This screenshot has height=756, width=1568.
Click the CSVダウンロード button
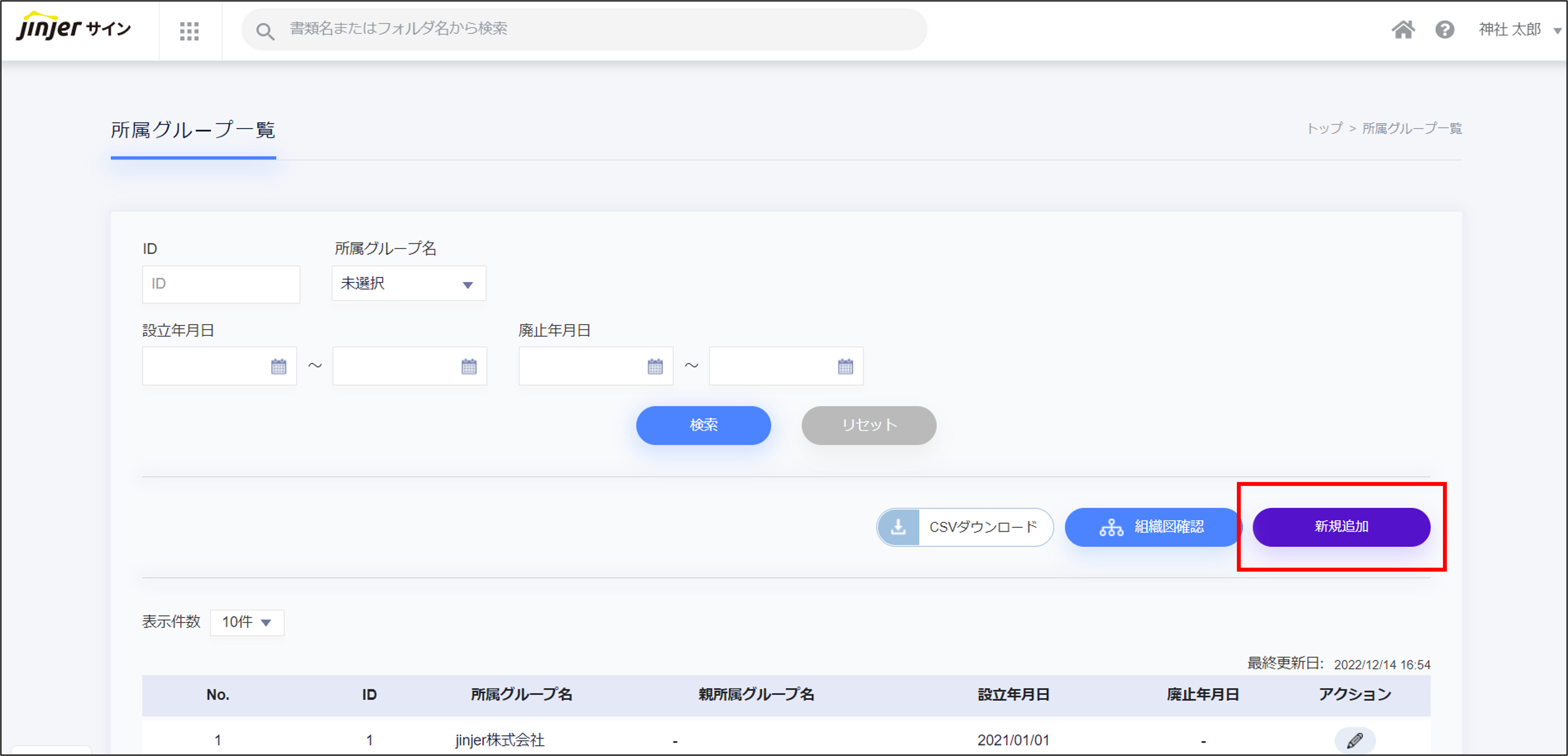click(x=964, y=526)
